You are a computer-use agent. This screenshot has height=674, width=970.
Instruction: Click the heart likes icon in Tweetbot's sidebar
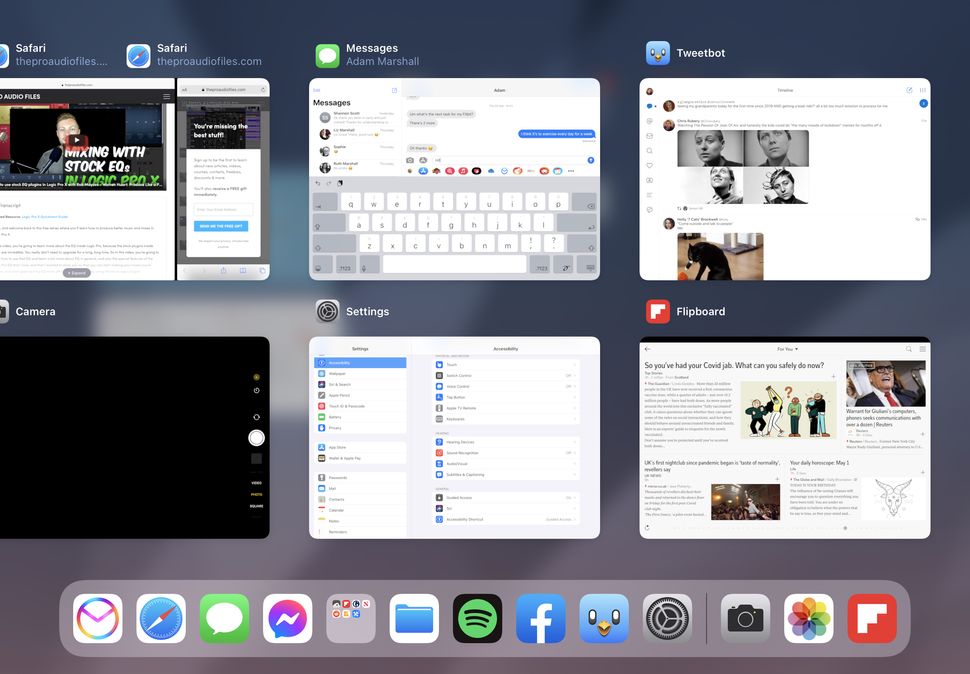[649, 165]
